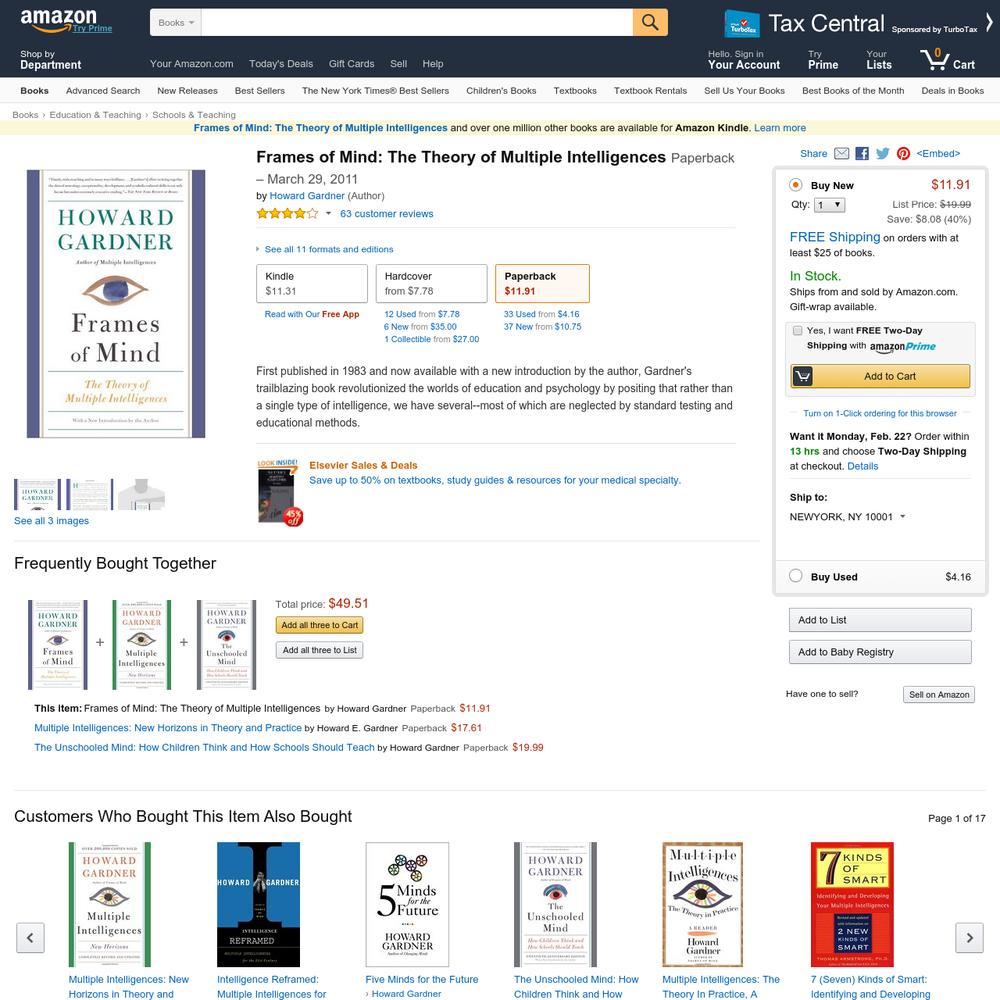Select the Kindle format option
The height and width of the screenshot is (1000, 1000).
[312, 284]
